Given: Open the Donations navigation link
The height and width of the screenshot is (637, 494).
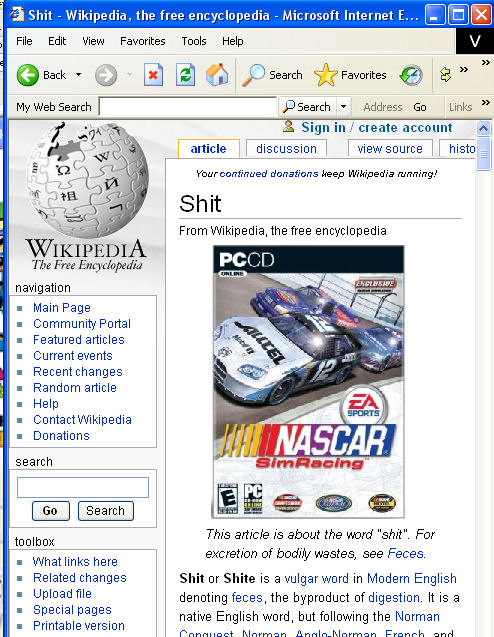Looking at the screenshot, I should pos(61,436).
